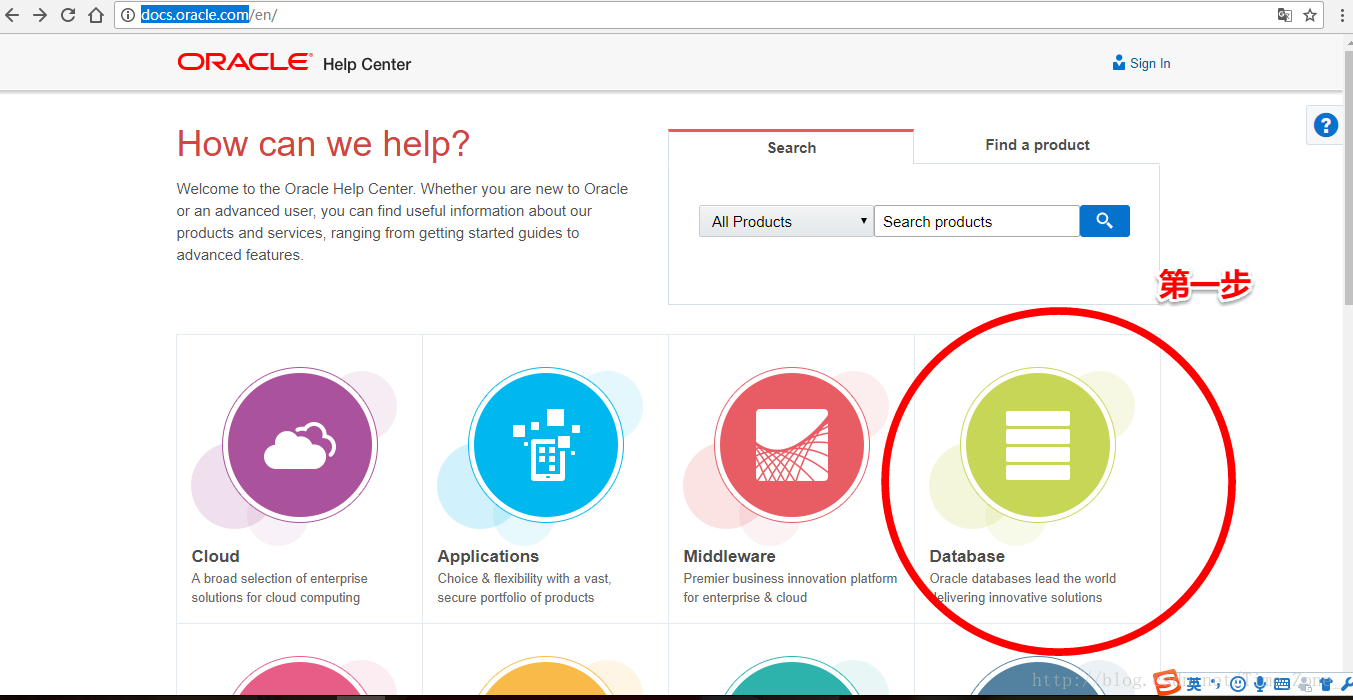Click 'Oracle databases lead the world' text
This screenshot has width=1353, height=700.
click(1023, 578)
